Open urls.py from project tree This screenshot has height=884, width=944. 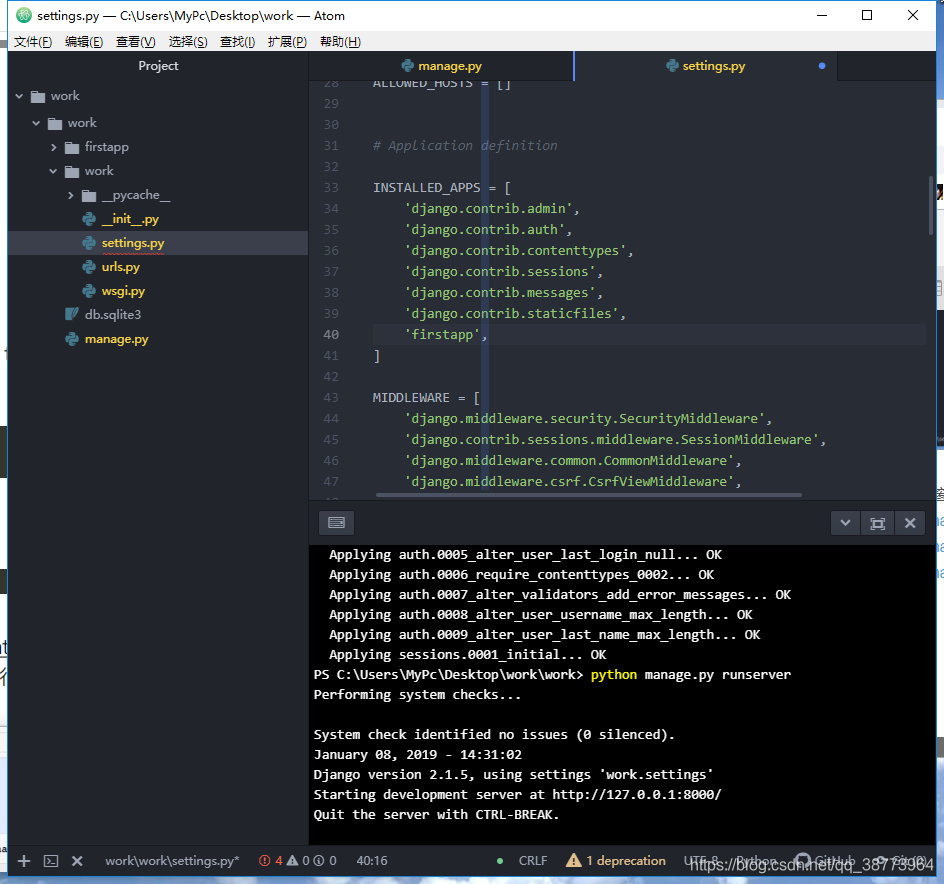(120, 267)
